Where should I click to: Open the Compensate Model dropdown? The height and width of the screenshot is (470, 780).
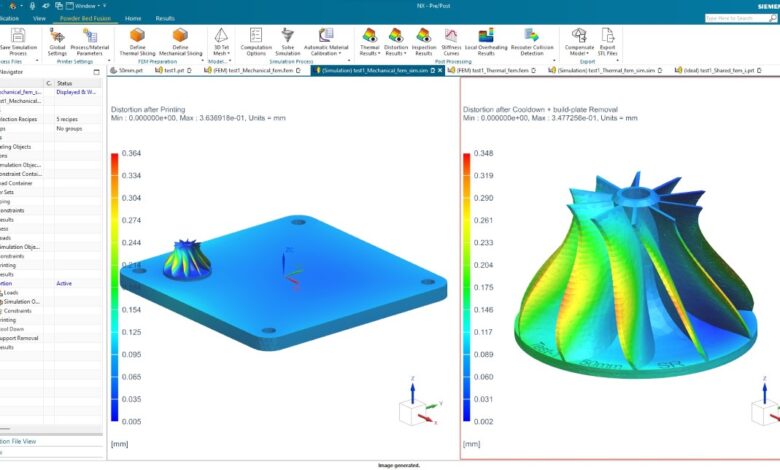coord(578,52)
